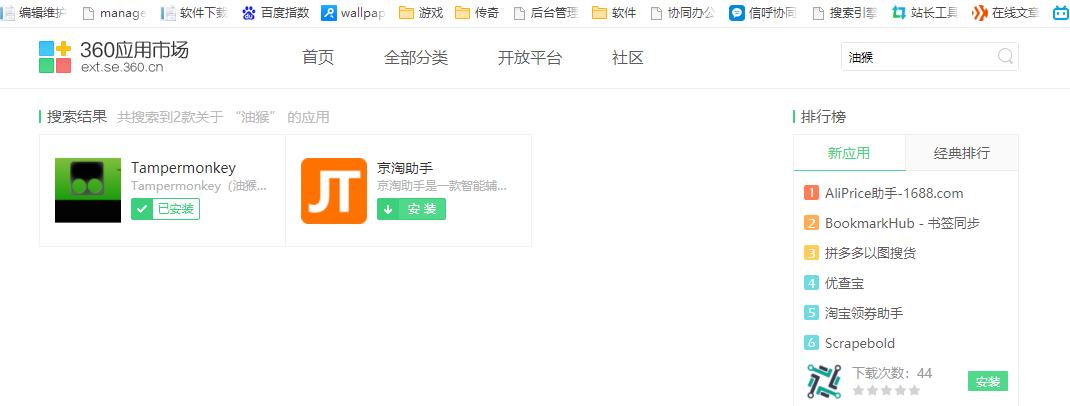Click Scrapebold star rating

pos(886,390)
